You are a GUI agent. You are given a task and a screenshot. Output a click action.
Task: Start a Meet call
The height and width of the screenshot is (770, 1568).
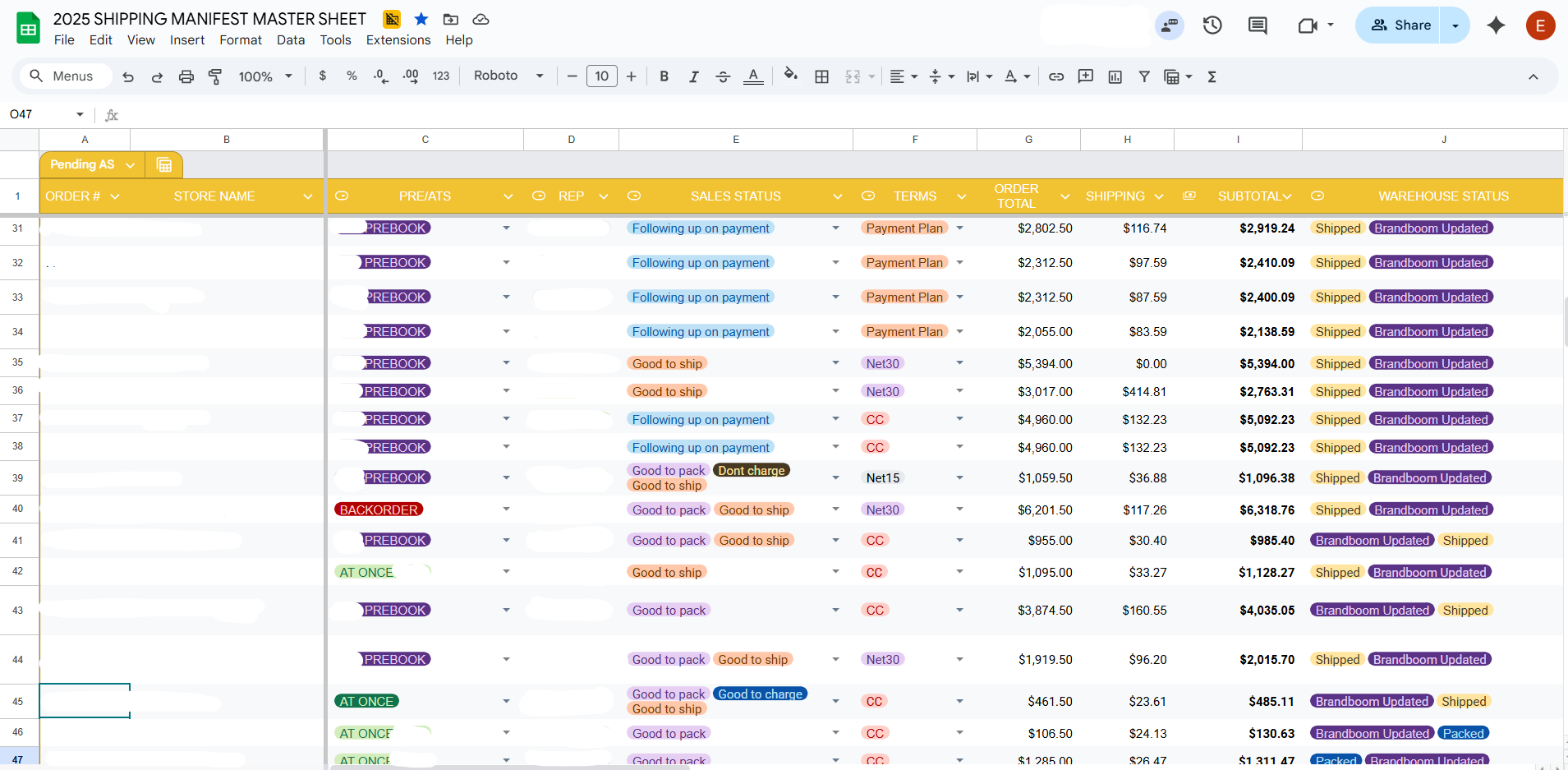[1308, 25]
